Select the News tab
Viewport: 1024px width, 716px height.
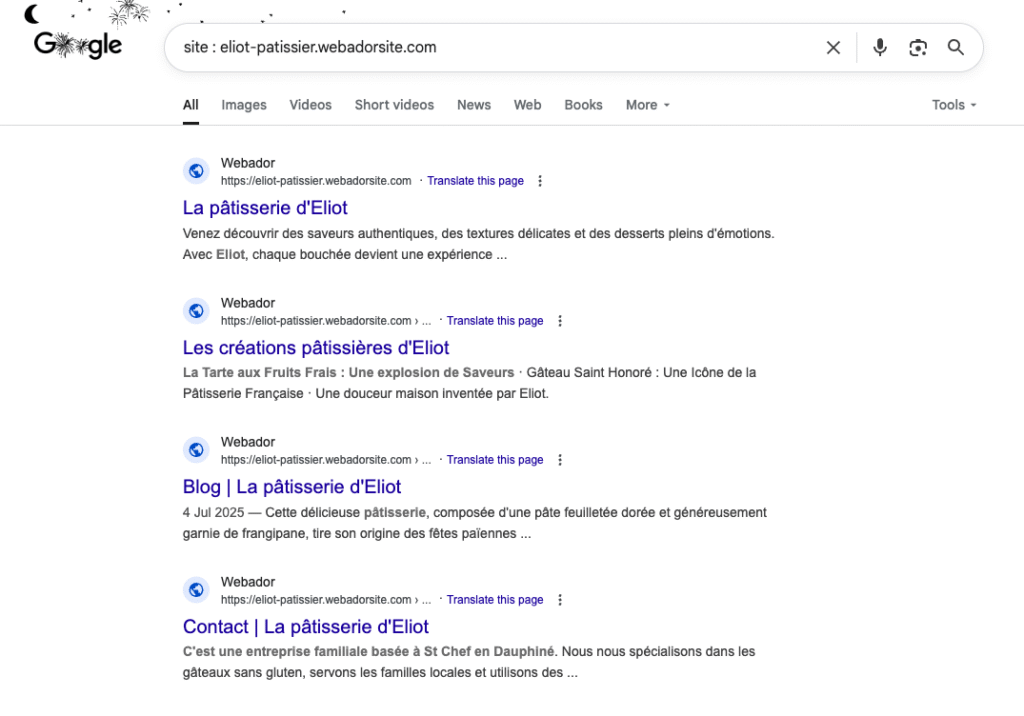click(x=473, y=105)
